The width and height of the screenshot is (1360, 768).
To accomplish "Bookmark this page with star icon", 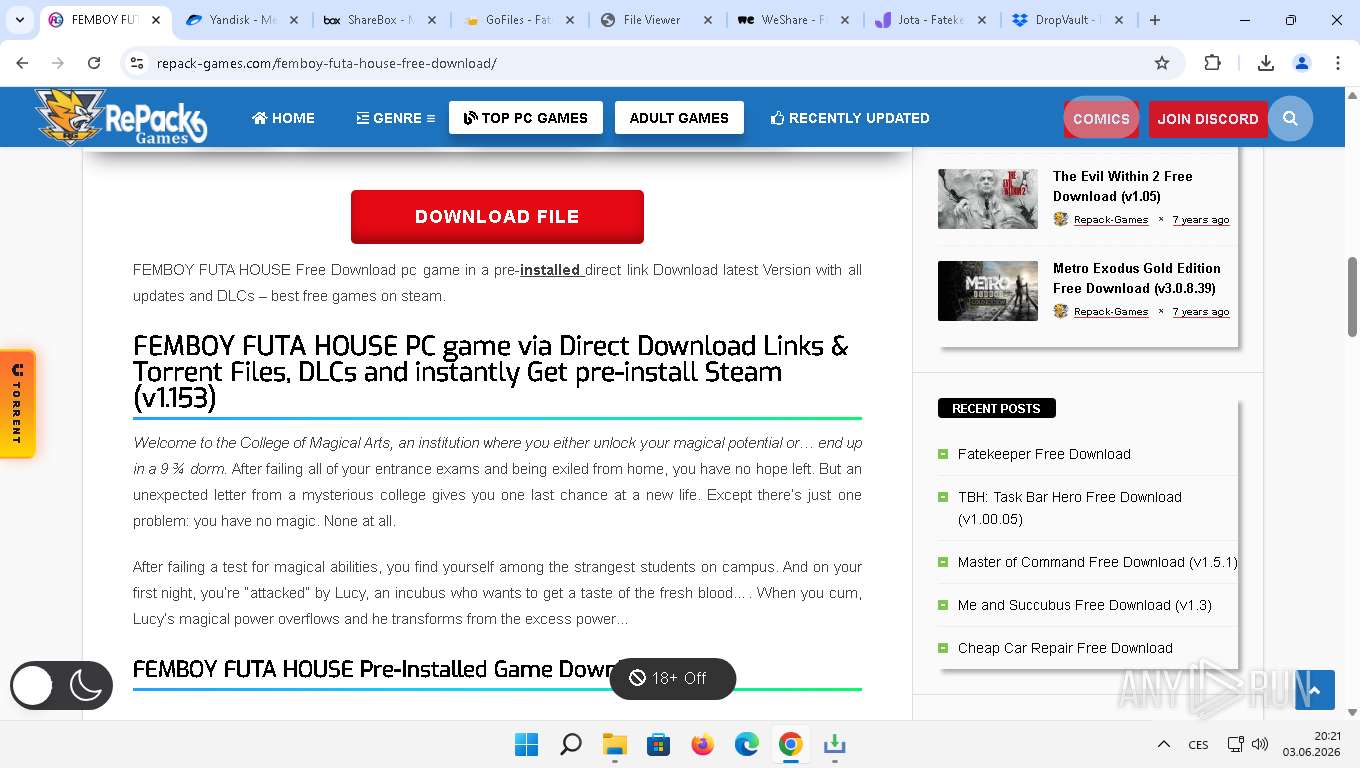I will [x=1162, y=63].
